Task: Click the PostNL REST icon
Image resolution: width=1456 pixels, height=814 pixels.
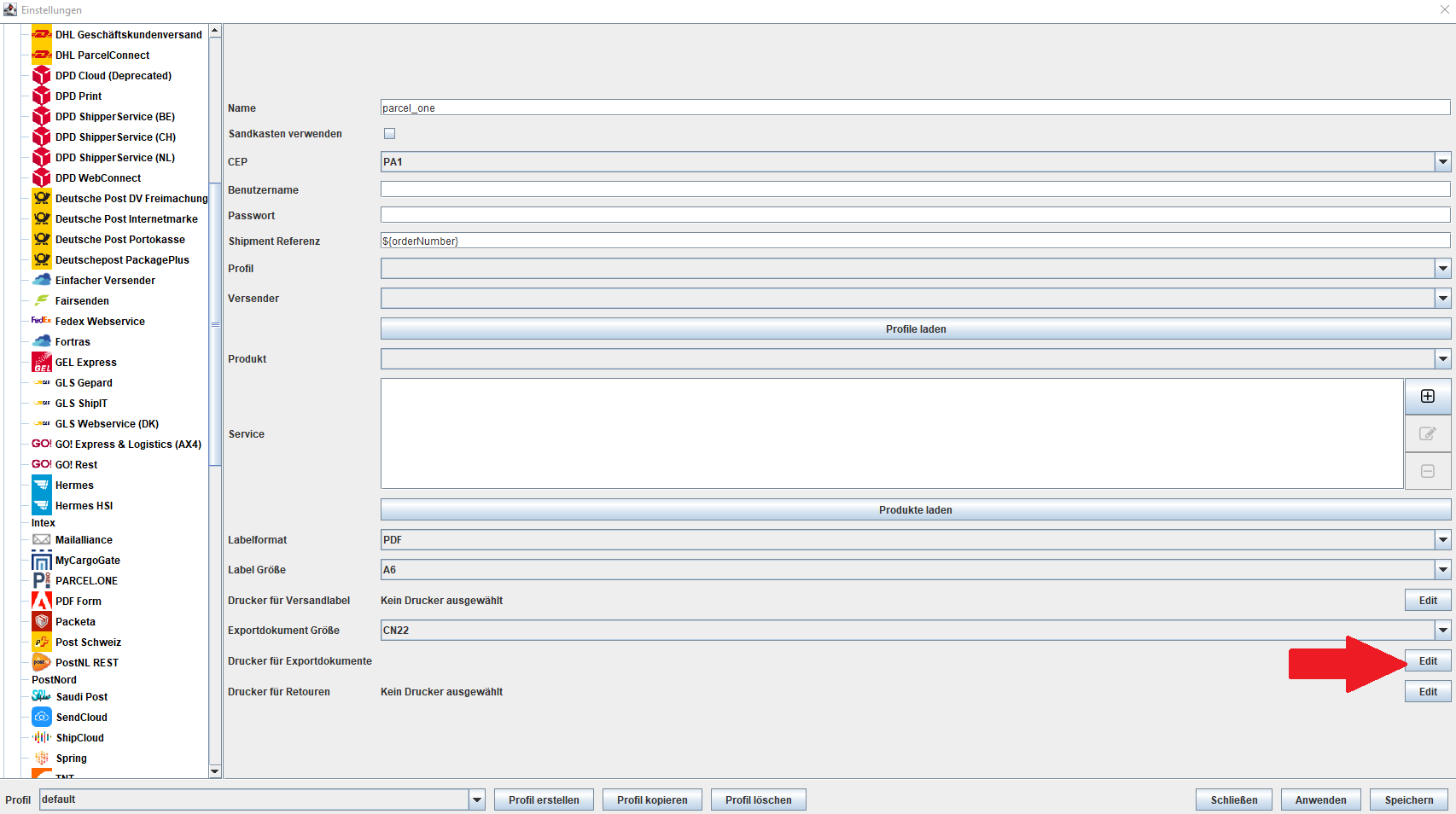Action: (x=42, y=663)
